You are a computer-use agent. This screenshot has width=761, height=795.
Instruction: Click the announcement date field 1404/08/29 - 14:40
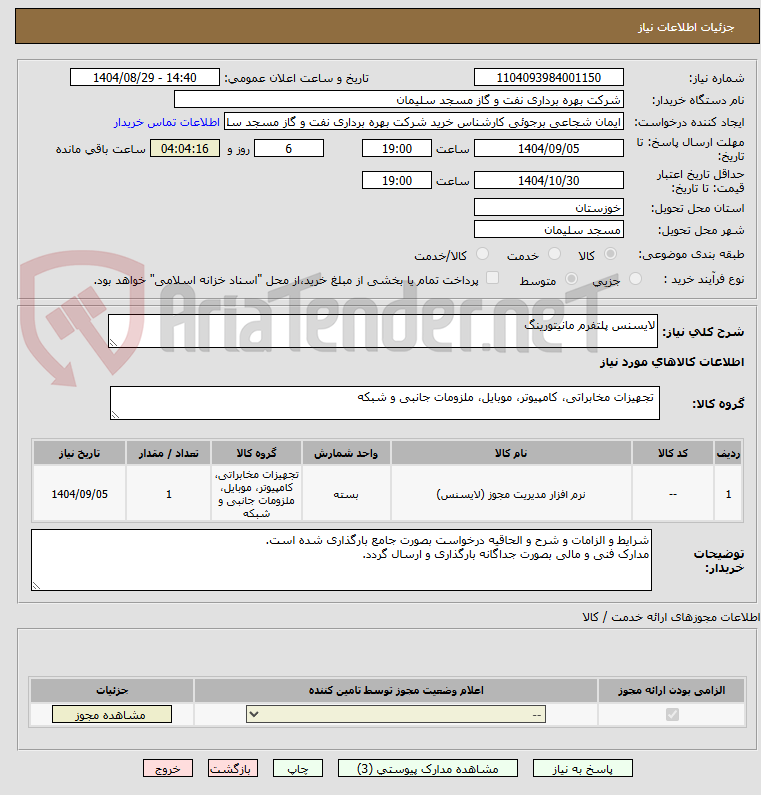pyautogui.click(x=144, y=78)
